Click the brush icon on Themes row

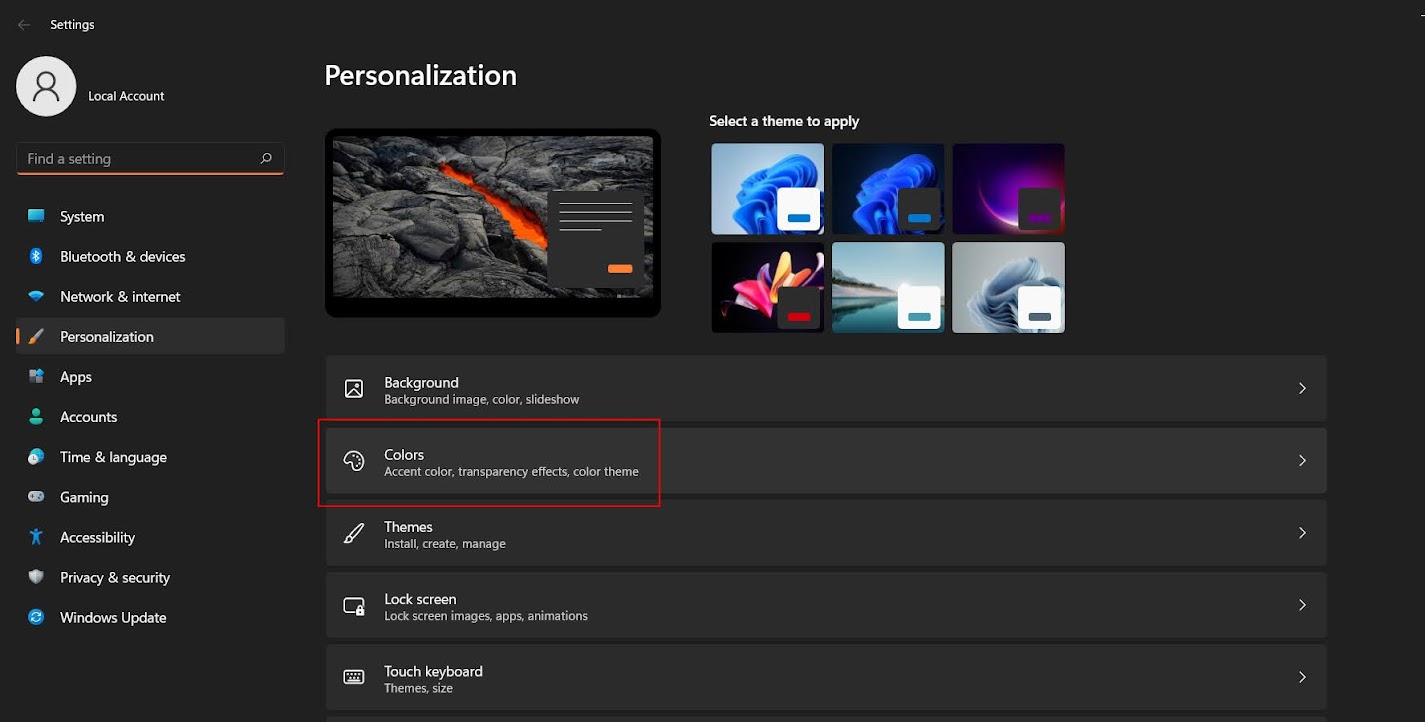[x=354, y=533]
